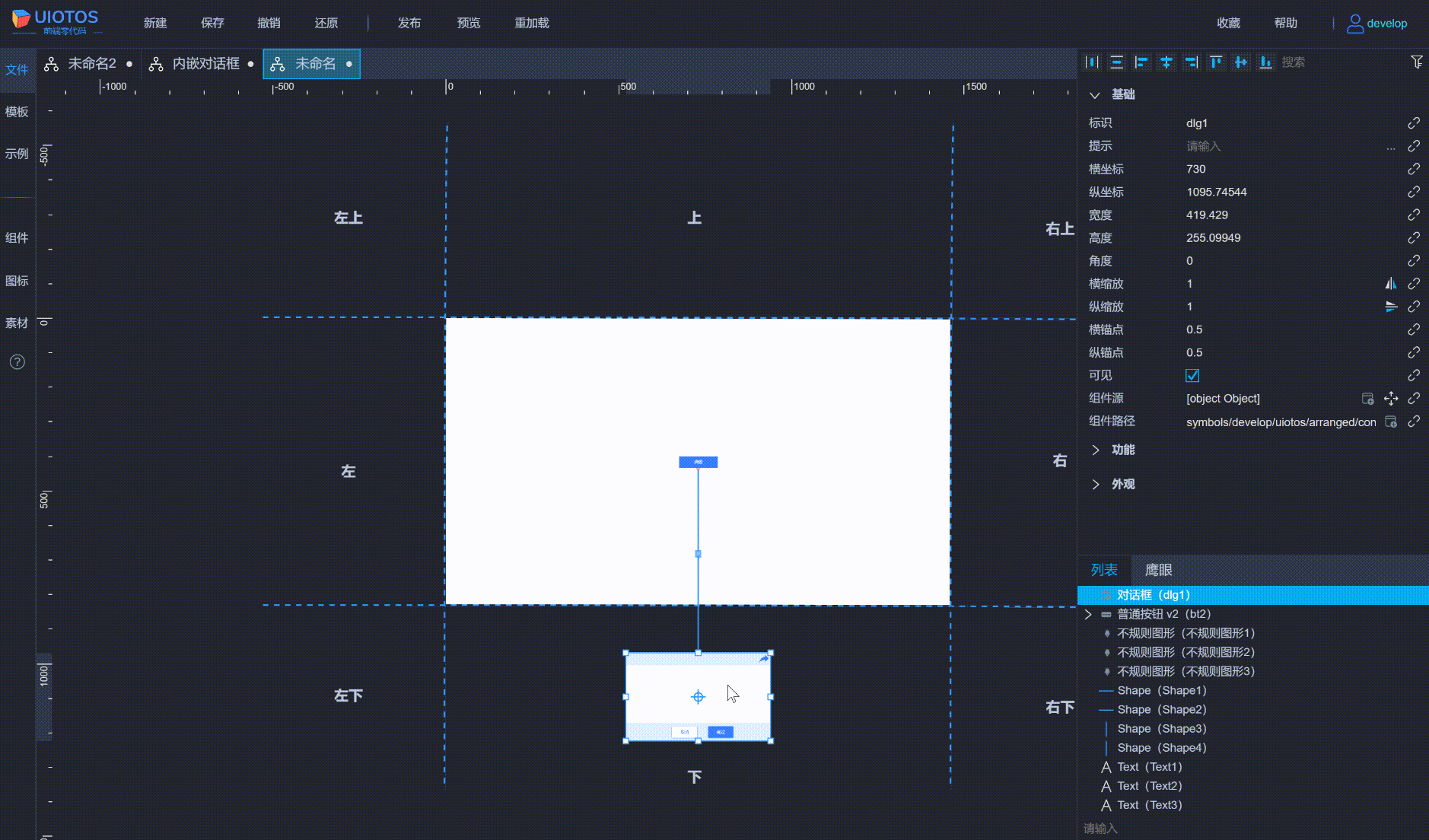Click the link icon for 宽度 property
This screenshot has width=1429, height=840.
(x=1414, y=215)
